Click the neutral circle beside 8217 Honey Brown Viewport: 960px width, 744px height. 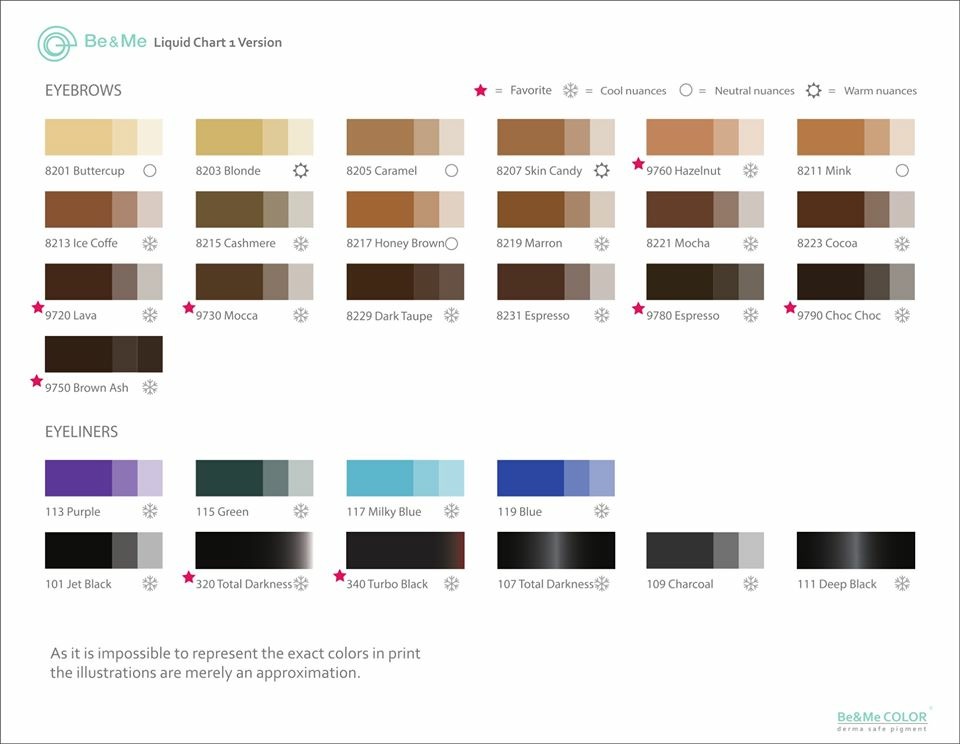(451, 244)
